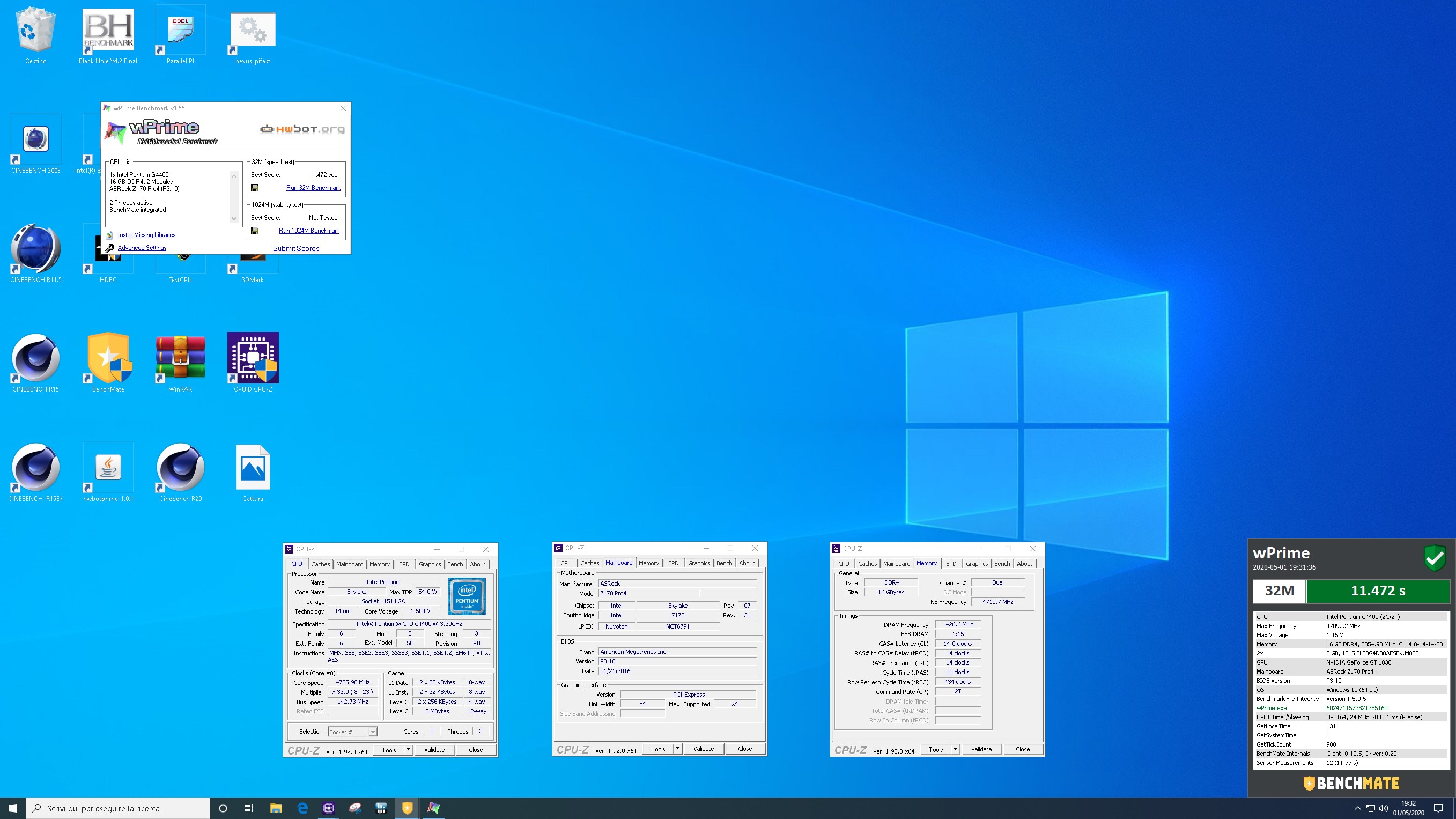Select About tab in CPU-Z Memory window
This screenshot has height=819, width=1456.
(x=1025, y=564)
